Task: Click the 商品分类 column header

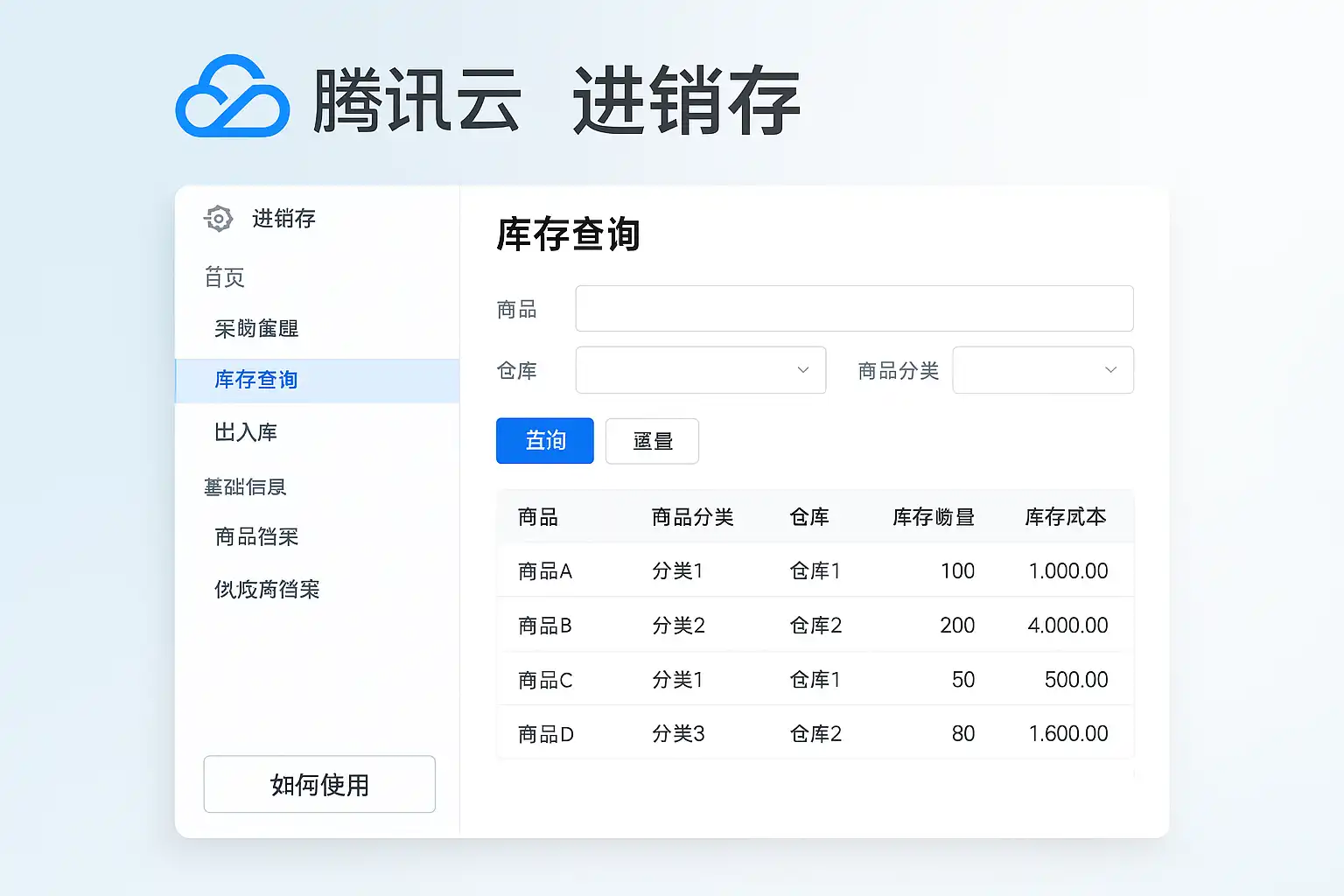Action: [693, 517]
